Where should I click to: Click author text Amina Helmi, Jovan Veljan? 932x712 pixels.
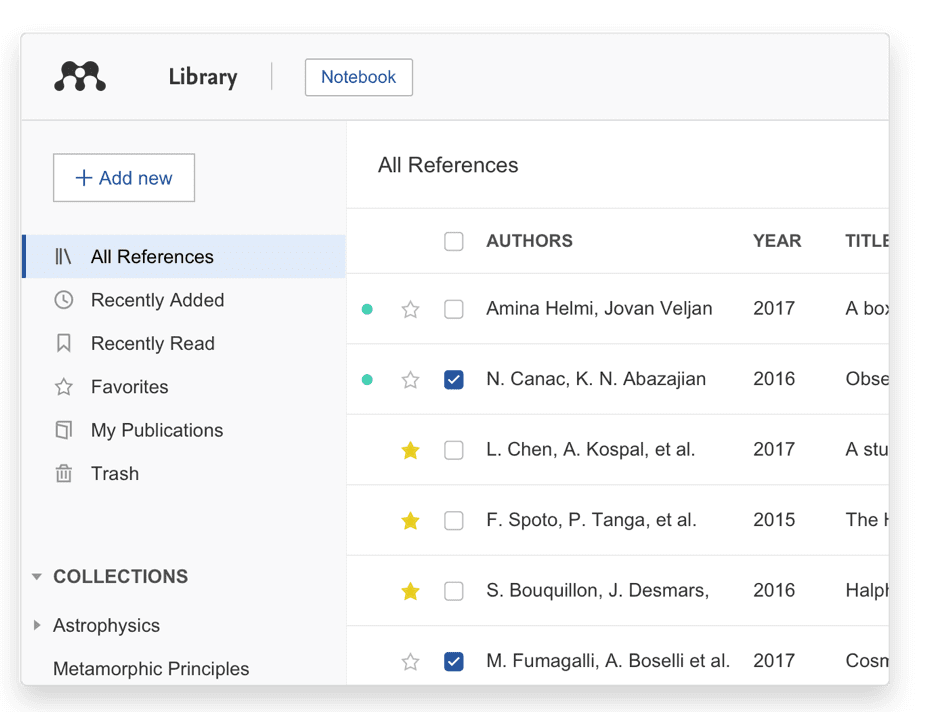pyautogui.click(x=599, y=308)
